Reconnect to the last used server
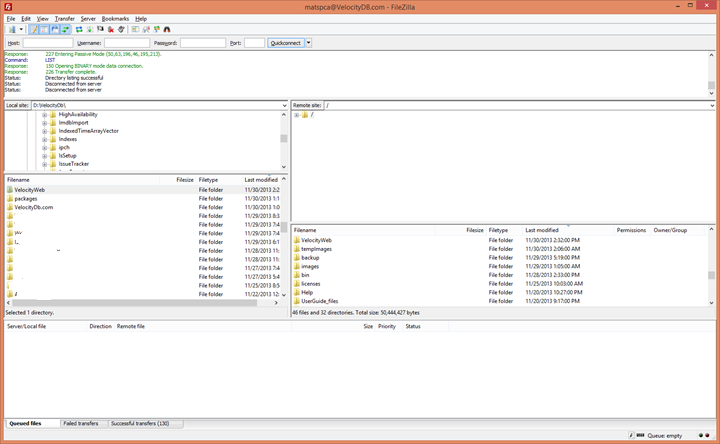This screenshot has height=444, width=720. point(121,29)
